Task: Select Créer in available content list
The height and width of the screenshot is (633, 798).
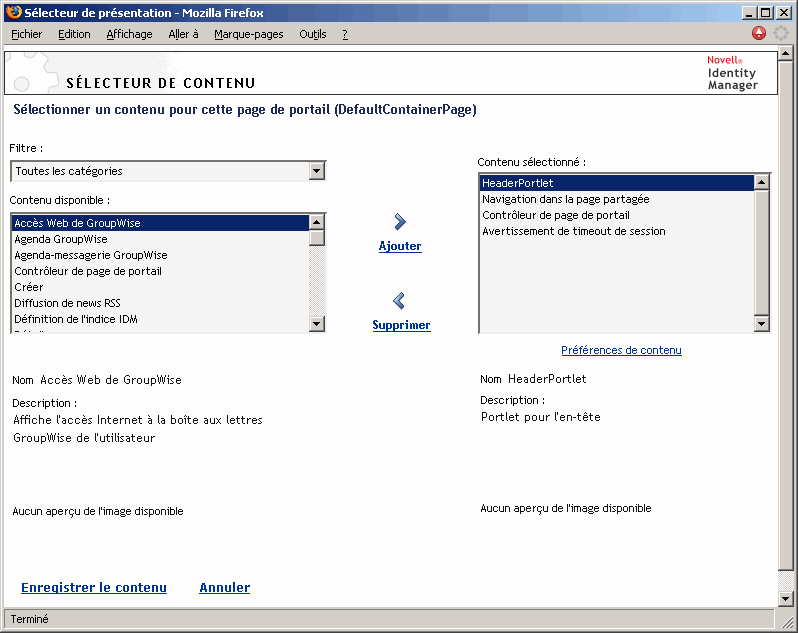Action: pos(160,287)
